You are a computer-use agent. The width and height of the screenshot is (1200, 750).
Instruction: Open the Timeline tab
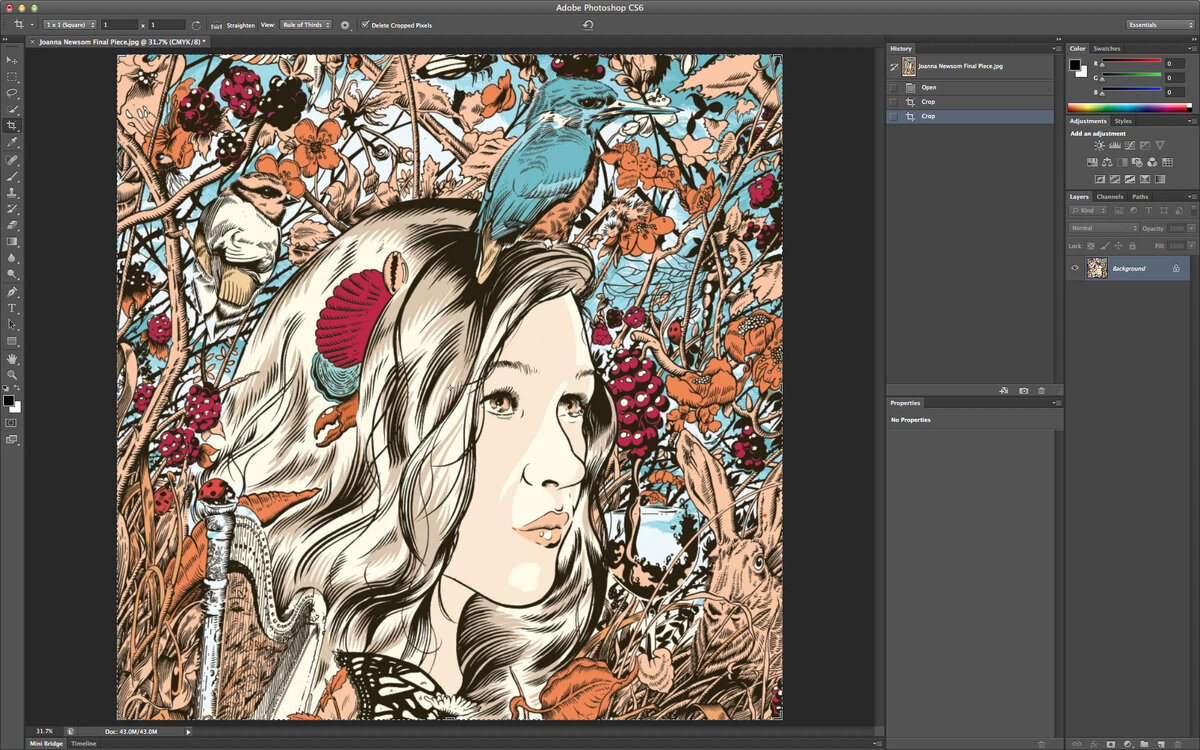pos(84,744)
